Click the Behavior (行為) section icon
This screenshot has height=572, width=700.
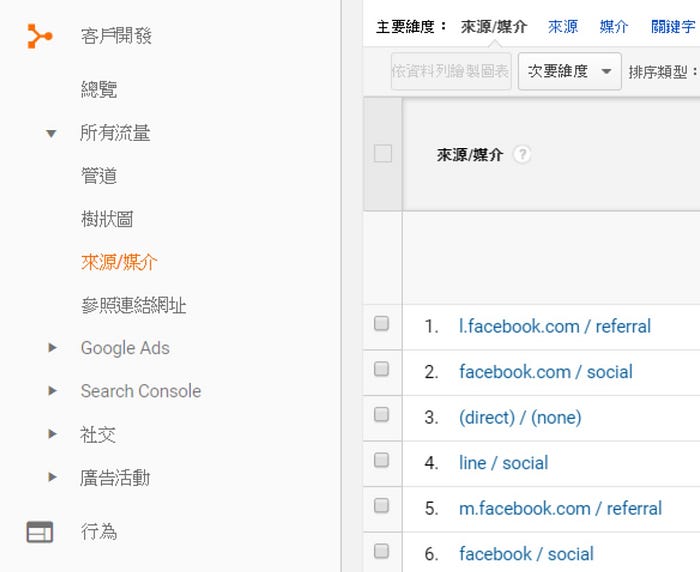pyautogui.click(x=40, y=532)
